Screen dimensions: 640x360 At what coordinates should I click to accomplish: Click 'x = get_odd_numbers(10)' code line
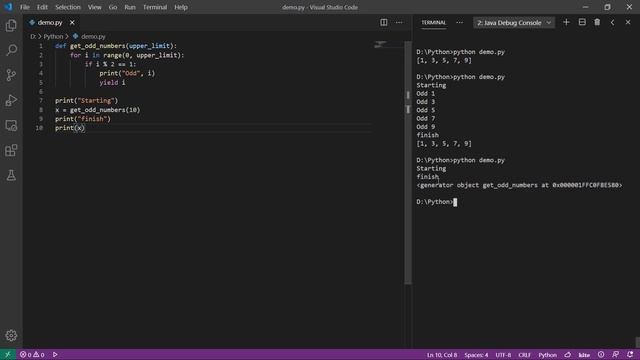pos(98,110)
